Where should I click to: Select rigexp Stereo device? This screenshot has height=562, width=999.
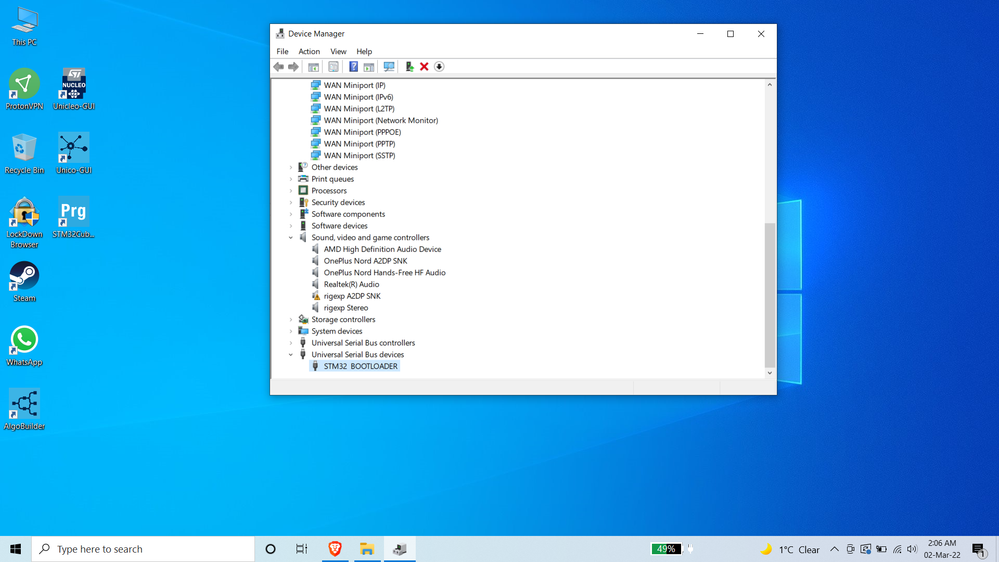tap(345, 308)
